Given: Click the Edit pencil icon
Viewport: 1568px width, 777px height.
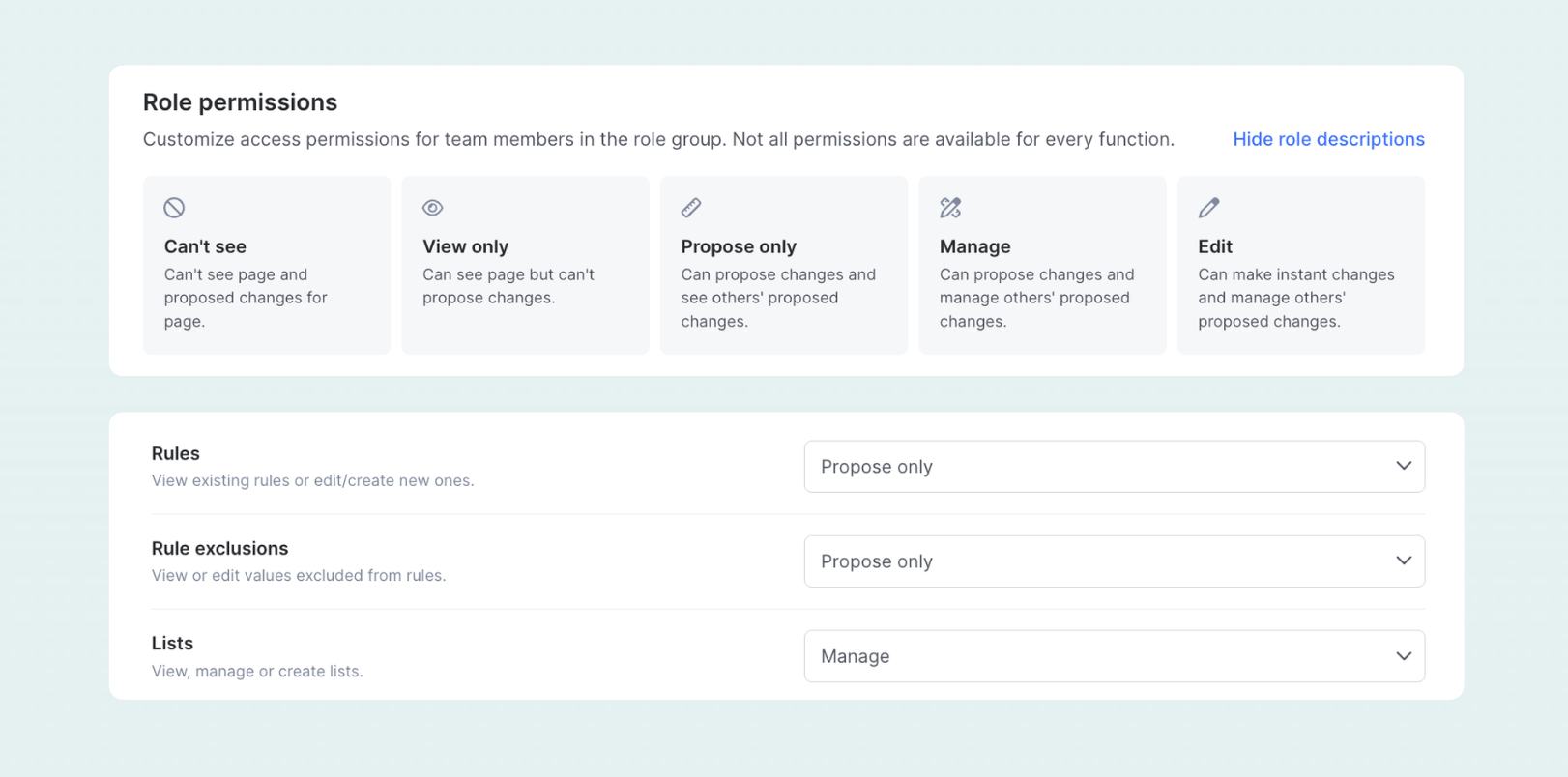Looking at the screenshot, I should coord(1208,208).
